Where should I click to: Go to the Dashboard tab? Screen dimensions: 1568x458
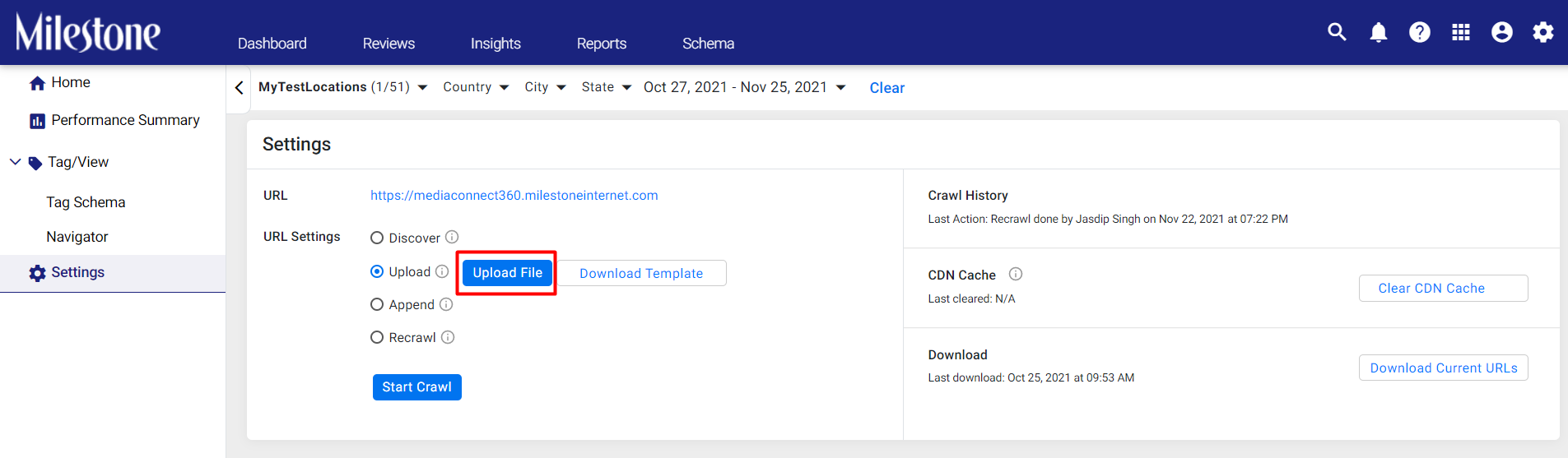pyautogui.click(x=272, y=44)
